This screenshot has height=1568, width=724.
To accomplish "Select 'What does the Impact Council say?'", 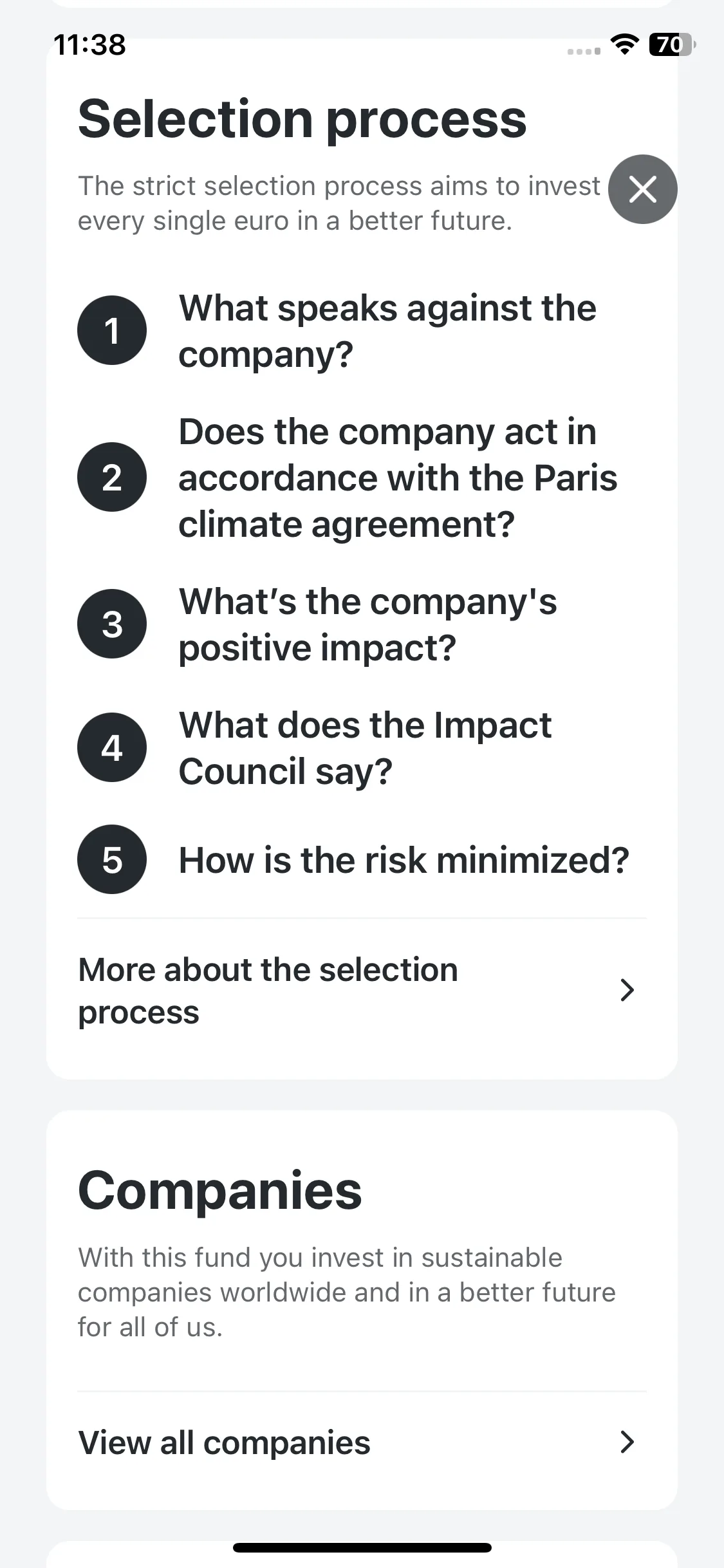I will coord(365,748).
